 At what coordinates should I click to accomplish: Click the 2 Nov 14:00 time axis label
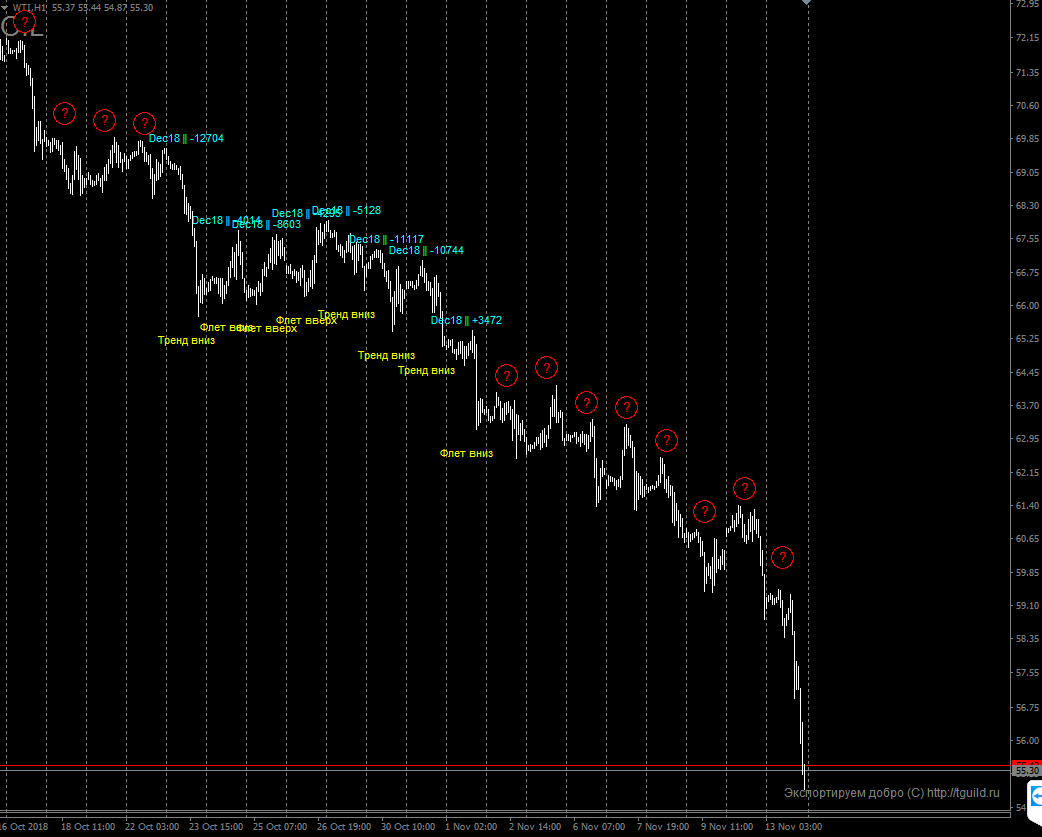click(x=535, y=826)
